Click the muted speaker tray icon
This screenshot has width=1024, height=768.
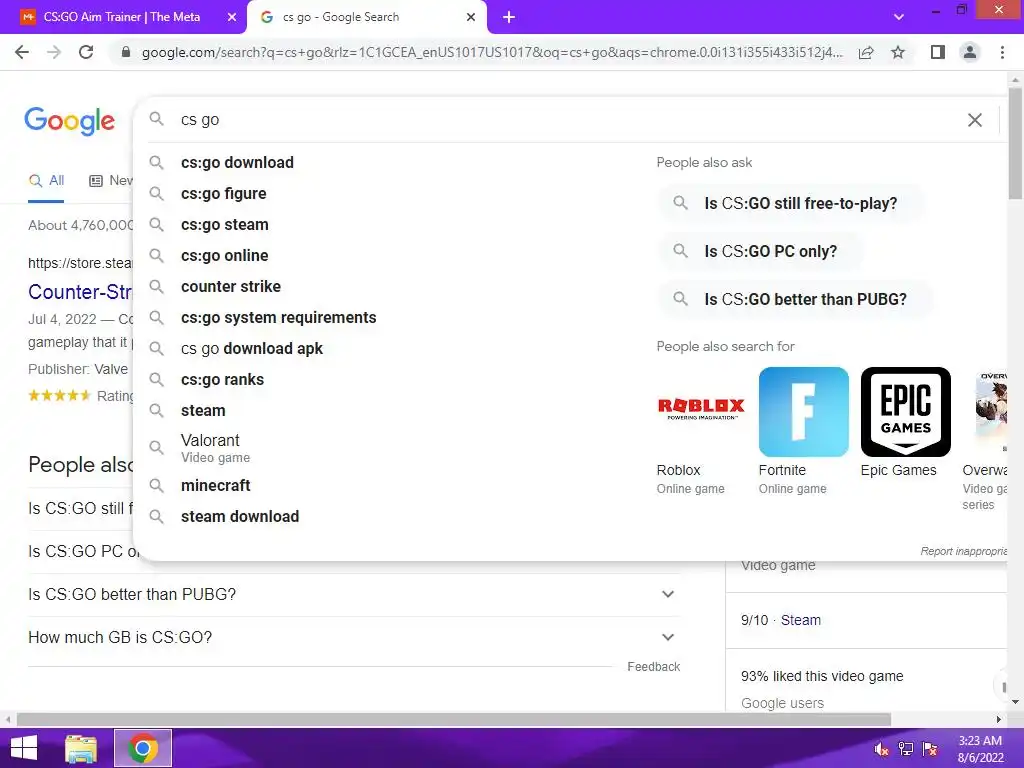[x=881, y=749]
